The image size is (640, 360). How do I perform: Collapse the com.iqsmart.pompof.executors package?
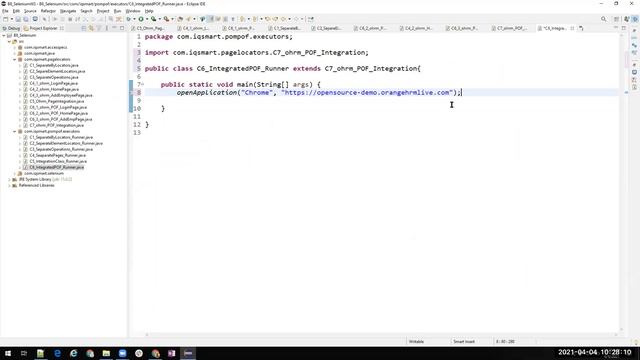pyautogui.click(x=15, y=131)
